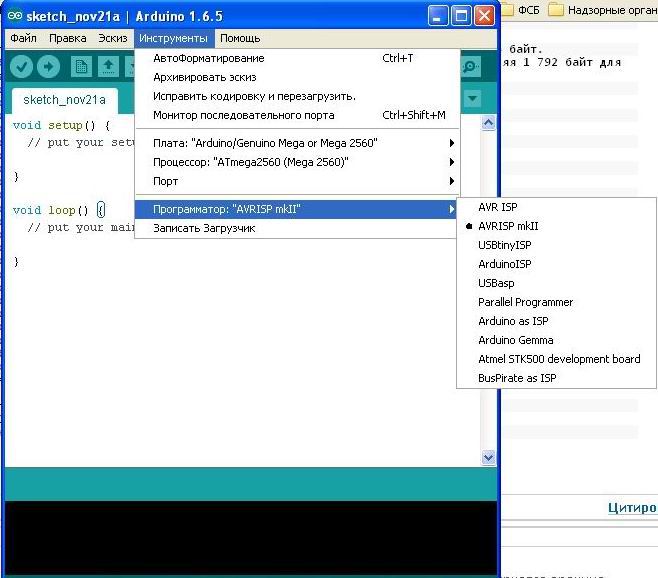This screenshot has width=658, height=578.
Task: Open the Эскиз menu
Action: pyautogui.click(x=112, y=38)
